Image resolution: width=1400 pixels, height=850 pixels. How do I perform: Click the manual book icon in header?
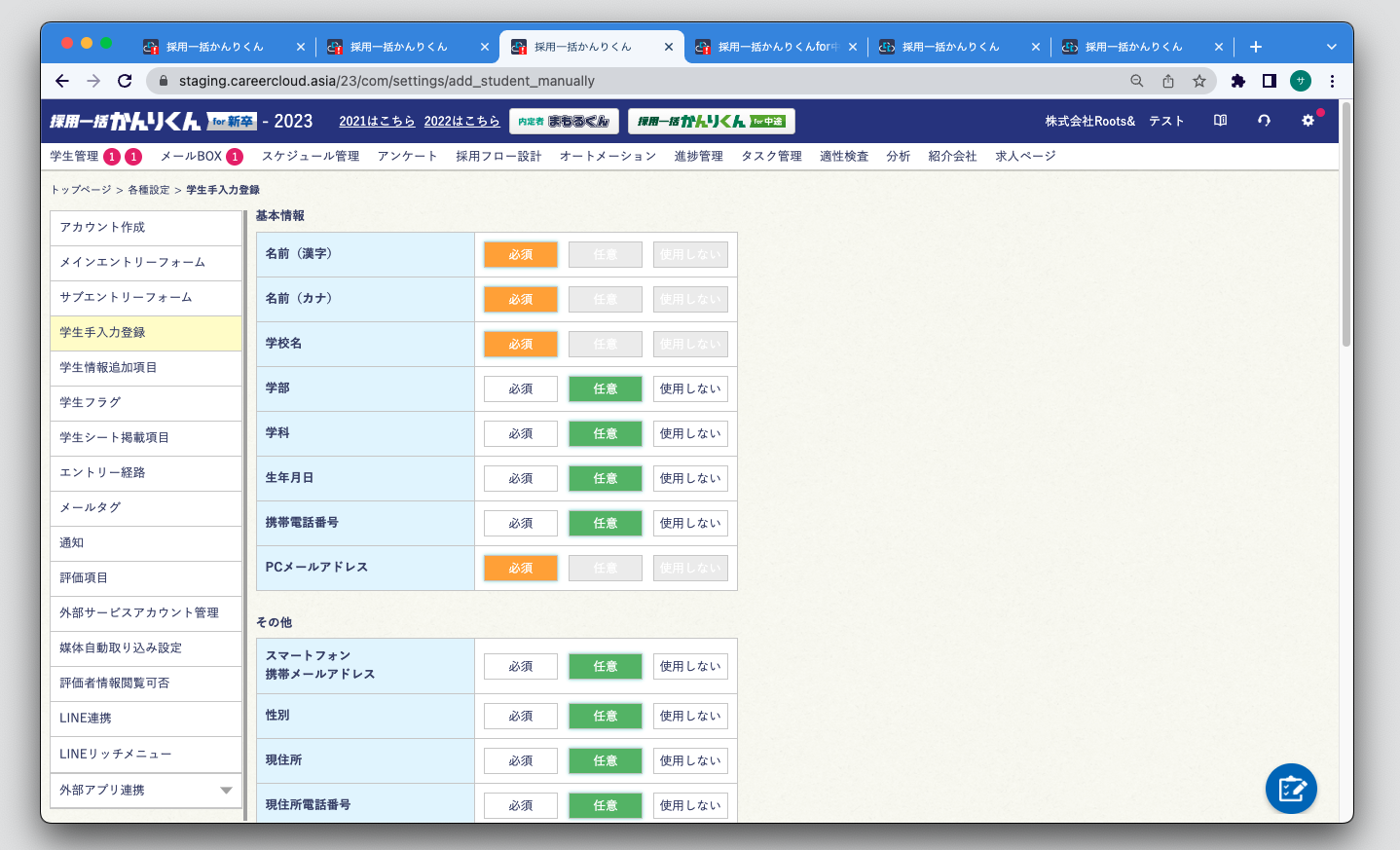pyautogui.click(x=1220, y=121)
